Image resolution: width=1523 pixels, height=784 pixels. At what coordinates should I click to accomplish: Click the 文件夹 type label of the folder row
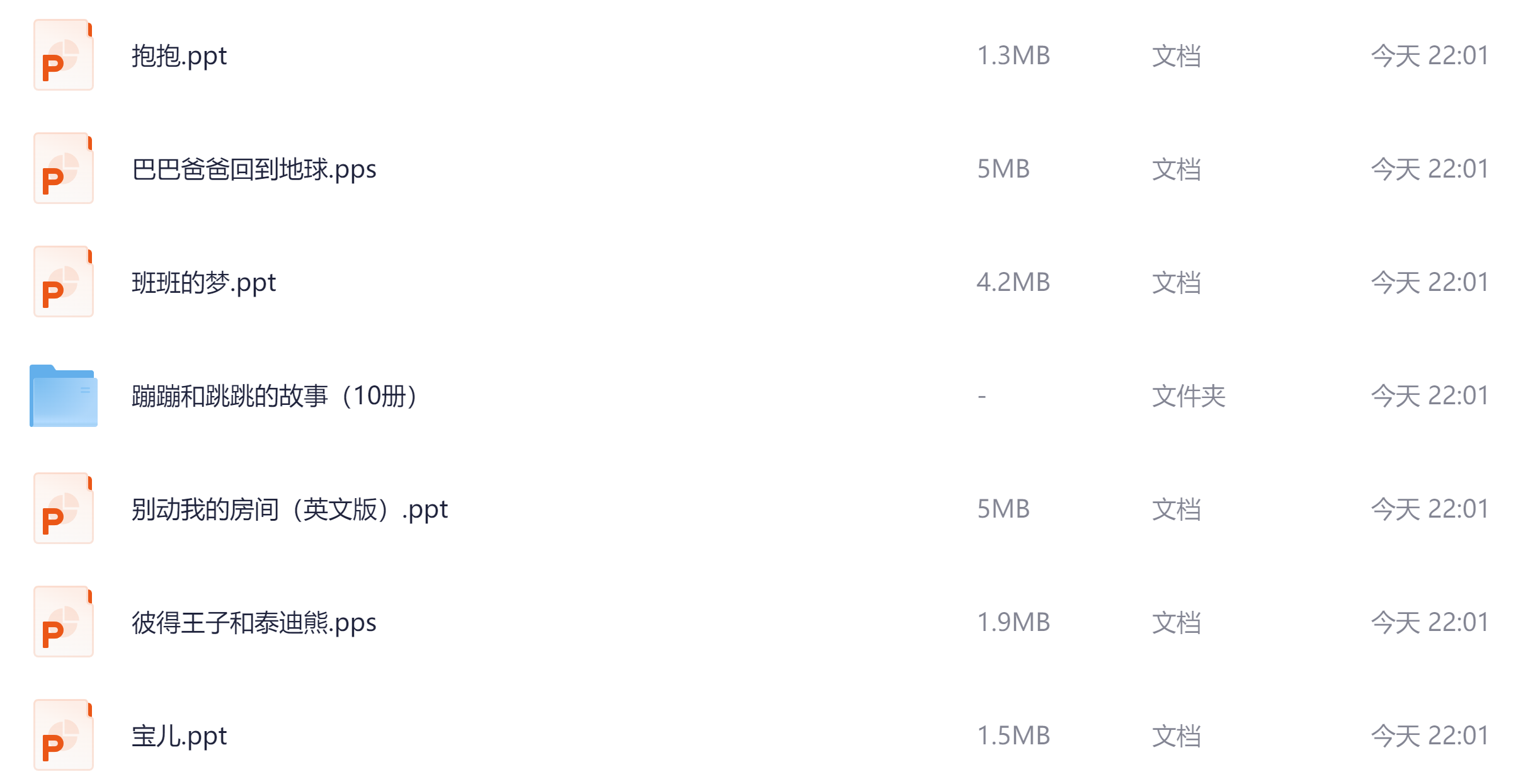pyautogui.click(x=1188, y=396)
